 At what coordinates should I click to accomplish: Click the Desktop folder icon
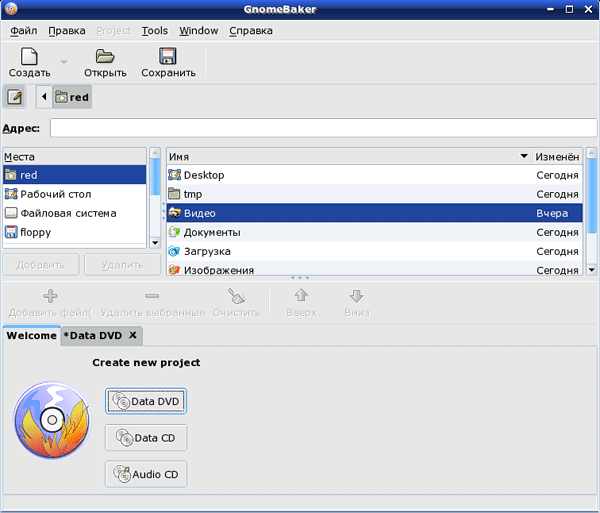click(174, 175)
